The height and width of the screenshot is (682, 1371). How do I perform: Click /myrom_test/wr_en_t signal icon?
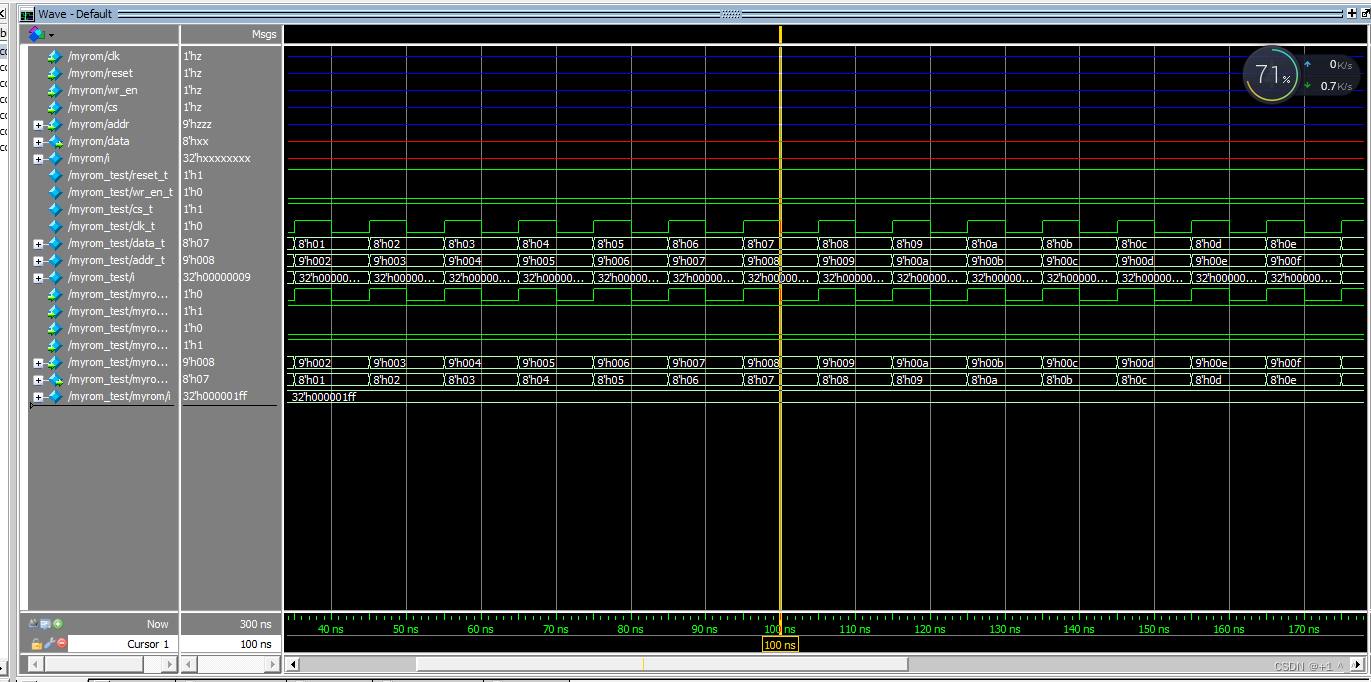[x=55, y=192]
